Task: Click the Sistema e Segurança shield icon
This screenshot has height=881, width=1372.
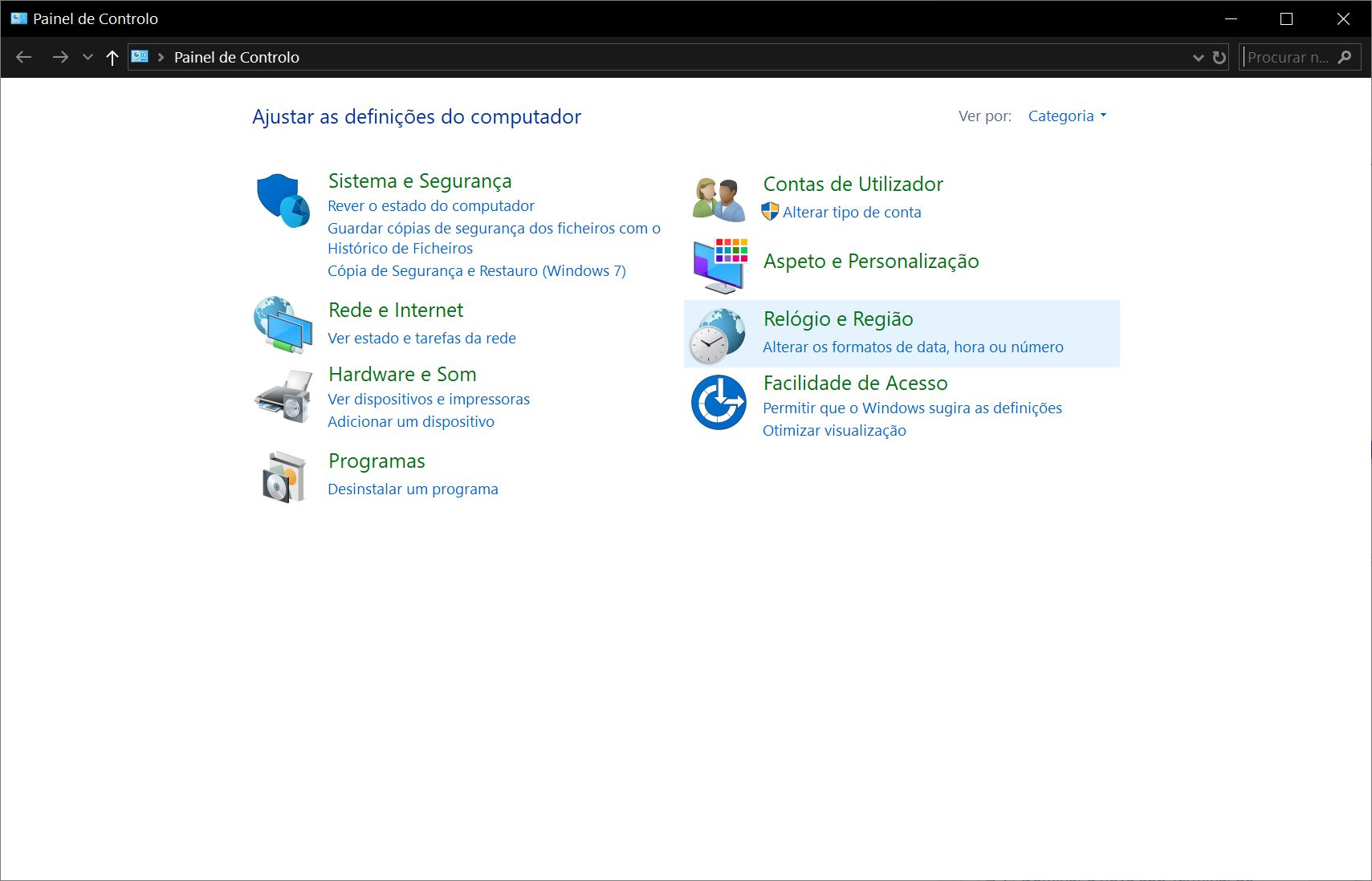Action: pos(283,201)
